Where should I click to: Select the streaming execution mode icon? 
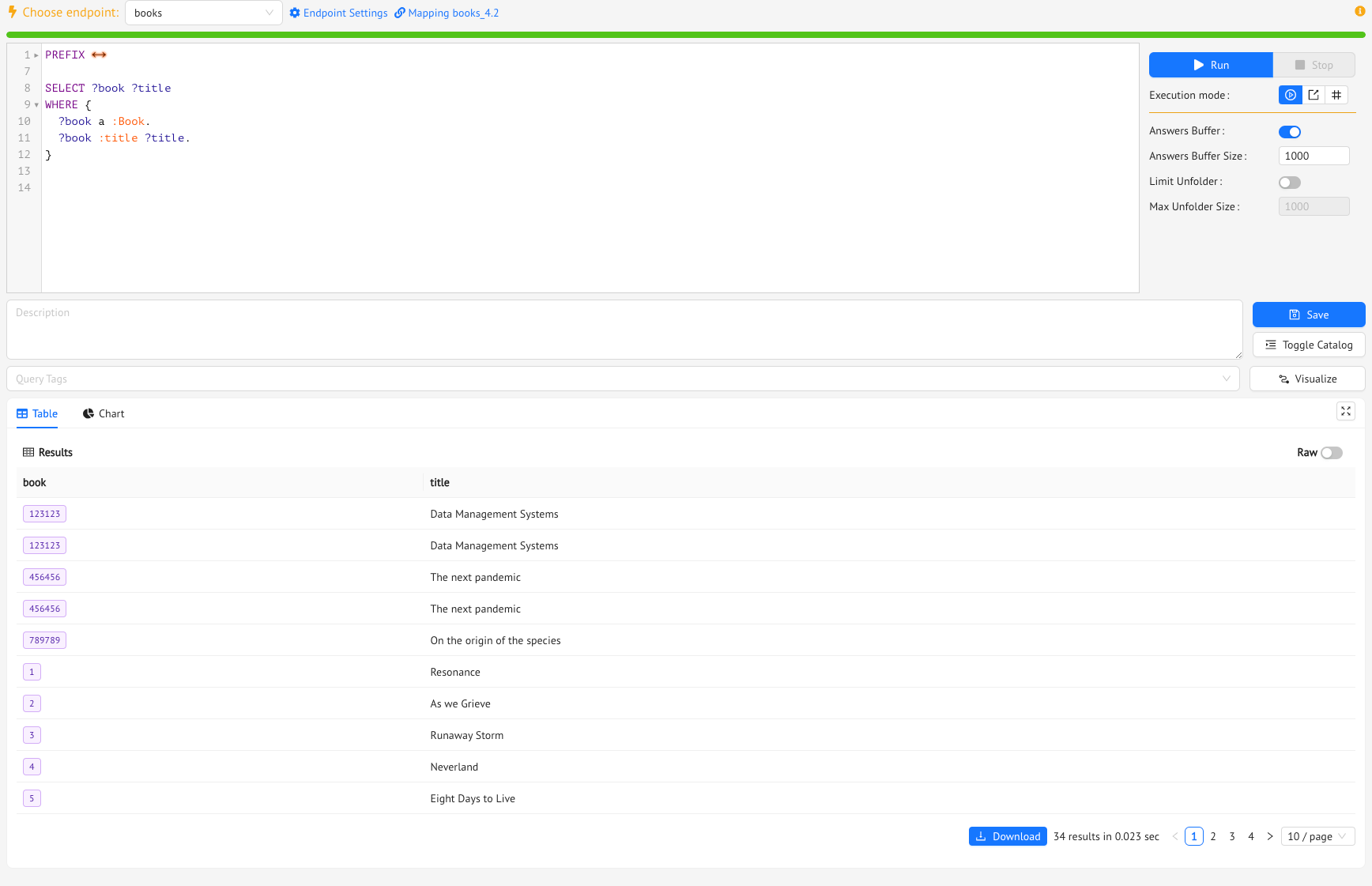coord(1290,95)
